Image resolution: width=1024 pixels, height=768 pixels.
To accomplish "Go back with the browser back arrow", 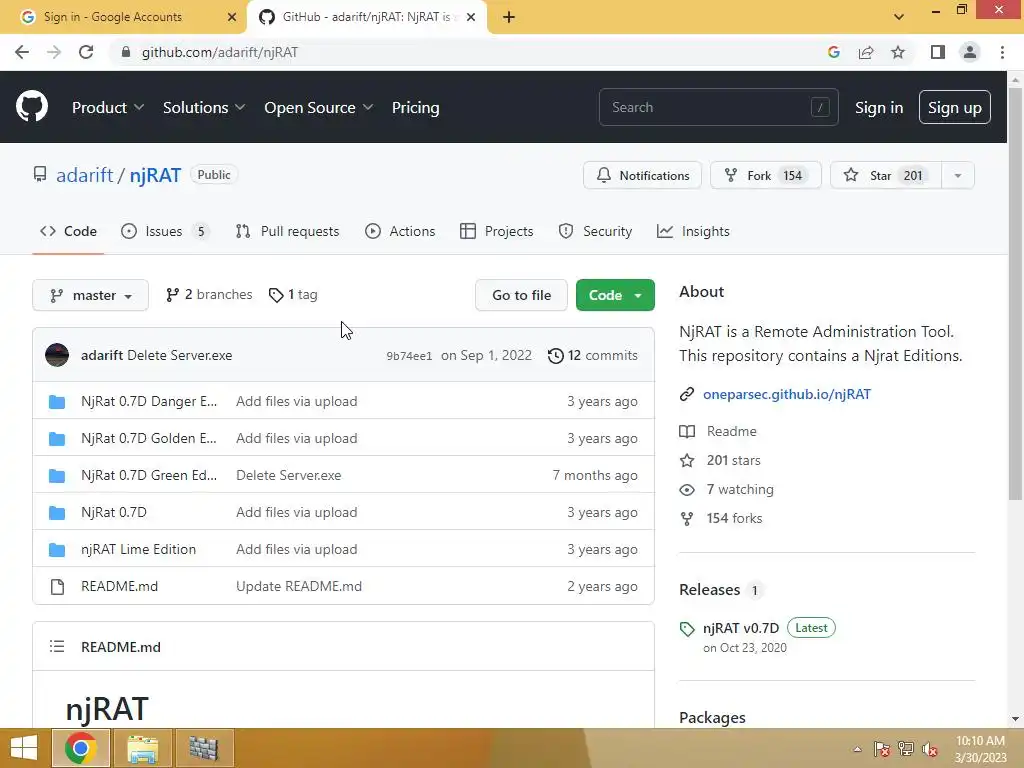I will pos(22,52).
